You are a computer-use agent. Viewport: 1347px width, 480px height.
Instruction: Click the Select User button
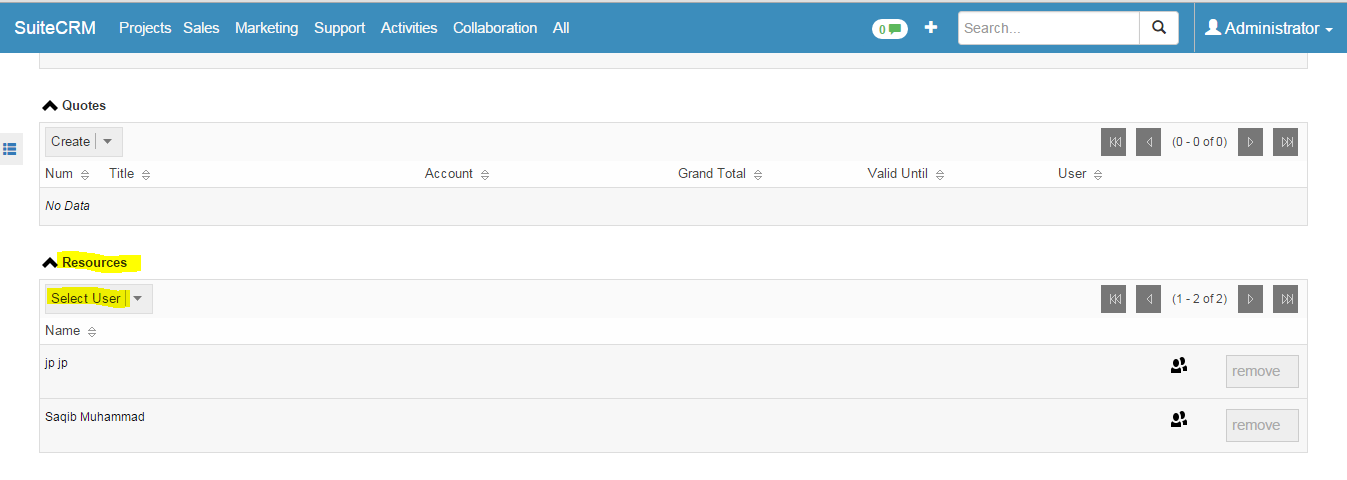tap(85, 298)
